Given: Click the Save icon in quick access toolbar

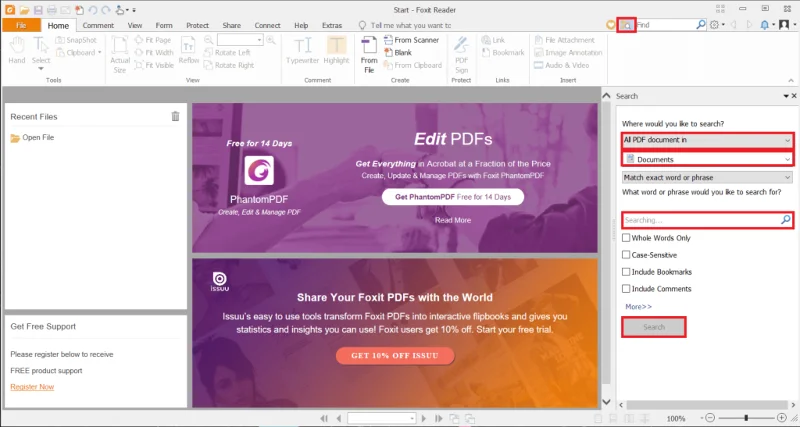Looking at the screenshot, I should (x=38, y=10).
